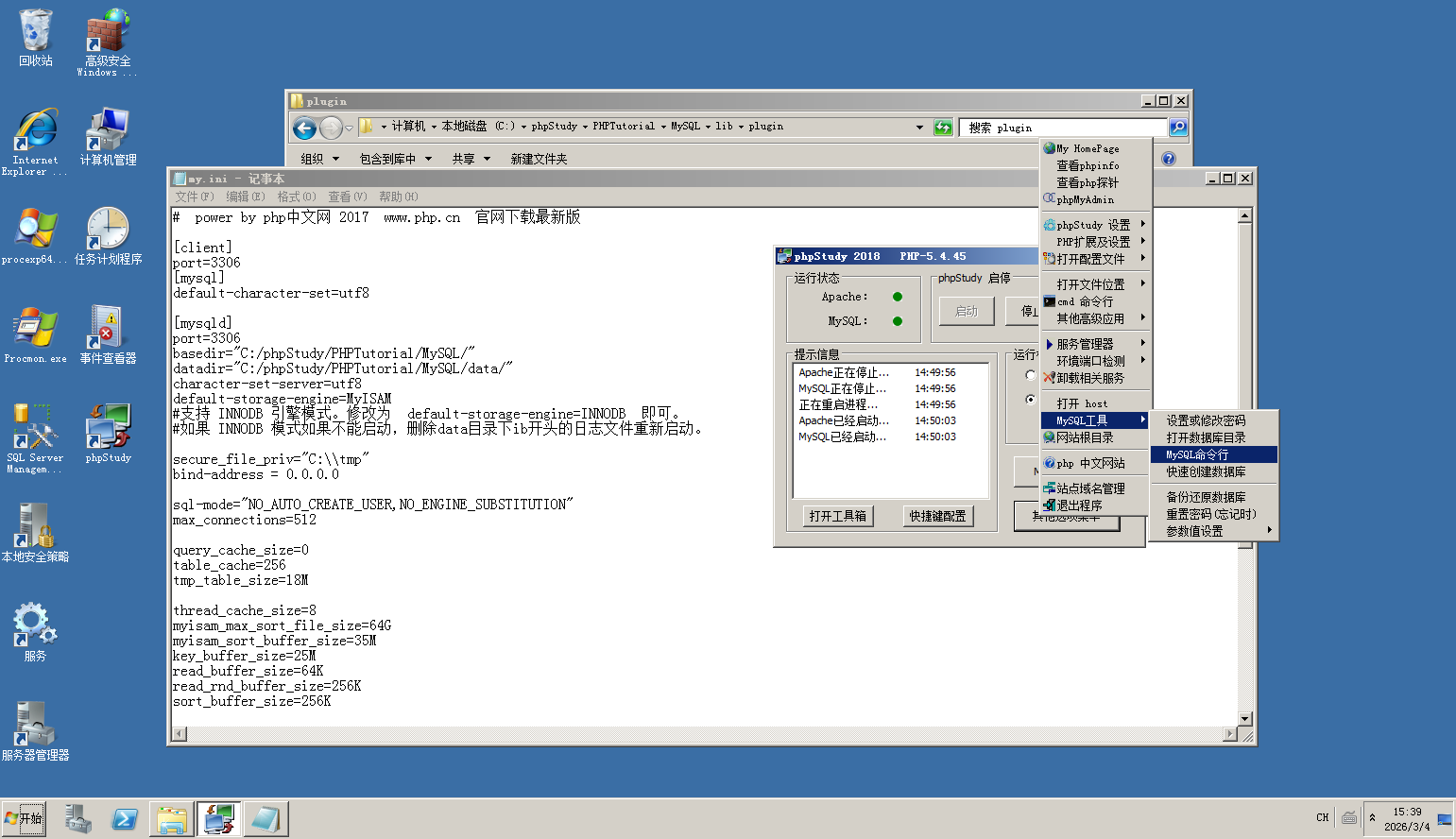Click the search magnifier in plugin window
The width and height of the screenshot is (1456, 839).
[1178, 127]
